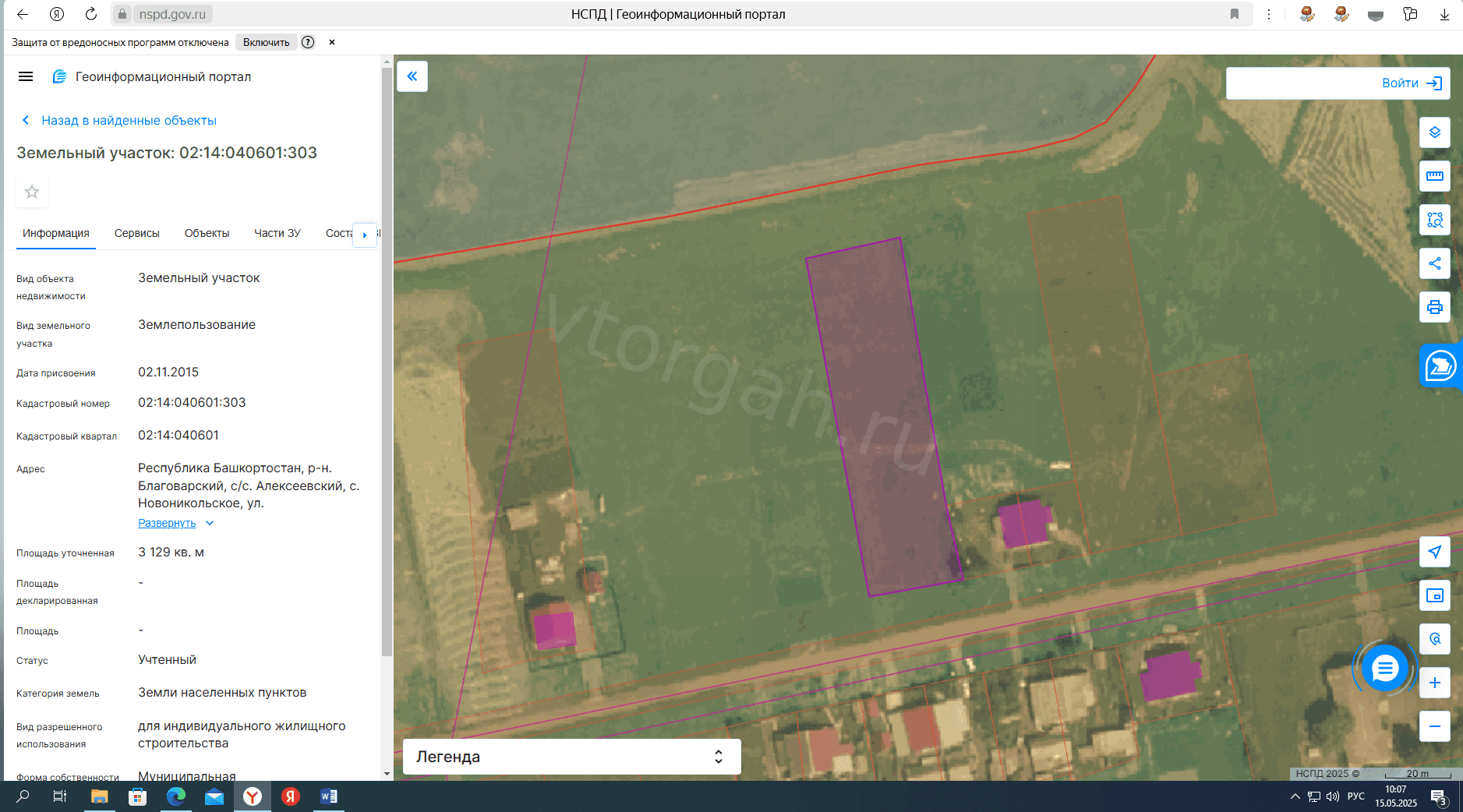The width and height of the screenshot is (1463, 812).
Task: Open Yandex home from browser toolbar
Action: coord(57,14)
